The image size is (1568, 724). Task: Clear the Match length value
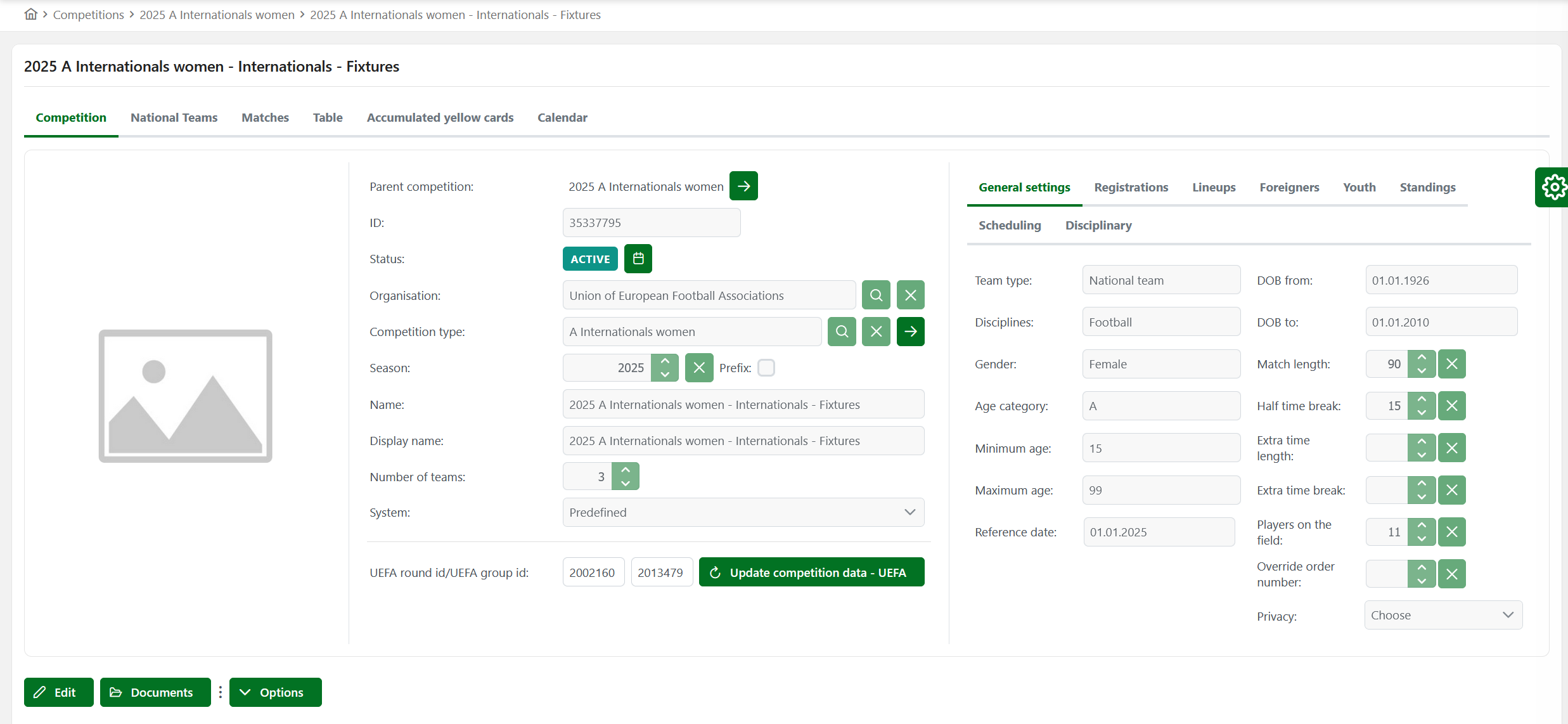point(1451,364)
